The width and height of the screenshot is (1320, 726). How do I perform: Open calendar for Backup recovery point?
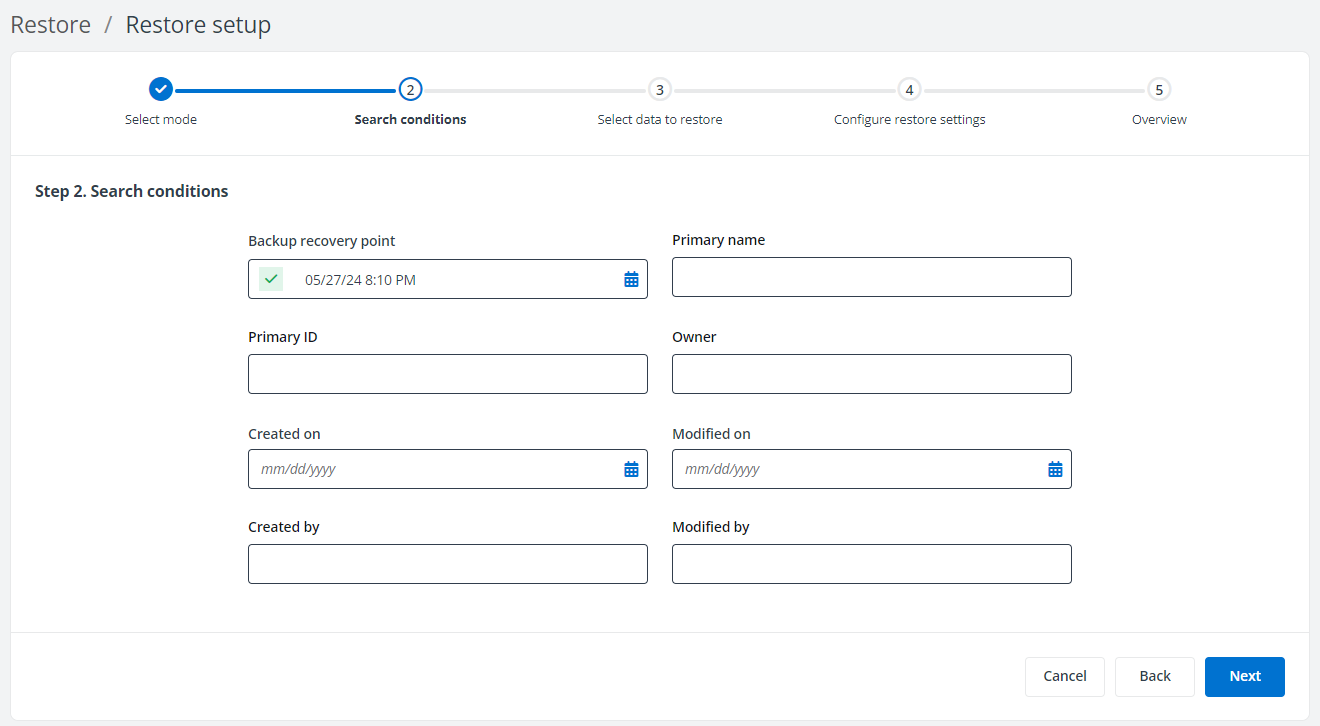(631, 280)
